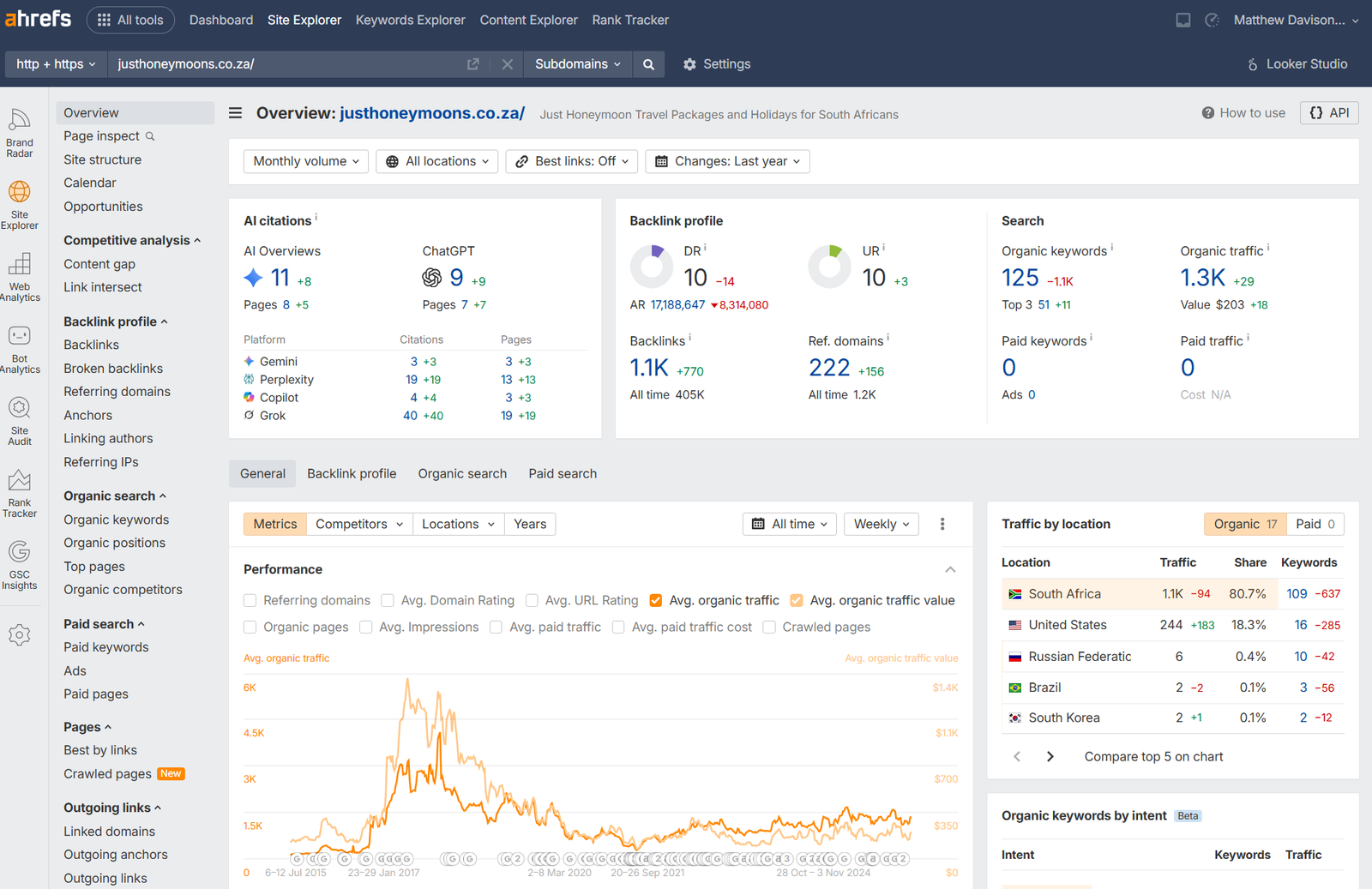
Task: Open the help headset icon in the top bar
Action: pos(1213,20)
